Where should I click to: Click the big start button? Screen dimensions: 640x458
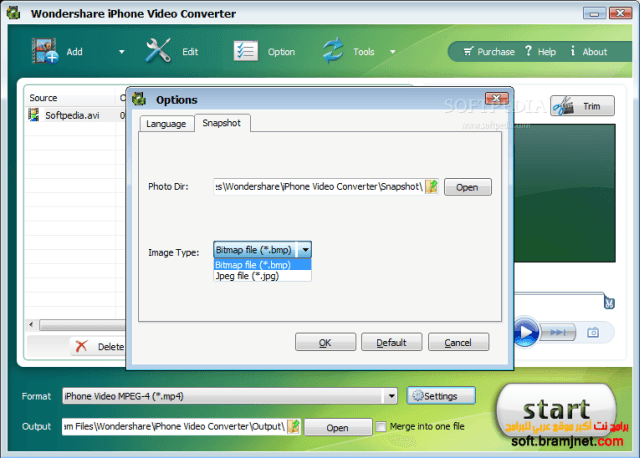tap(556, 409)
